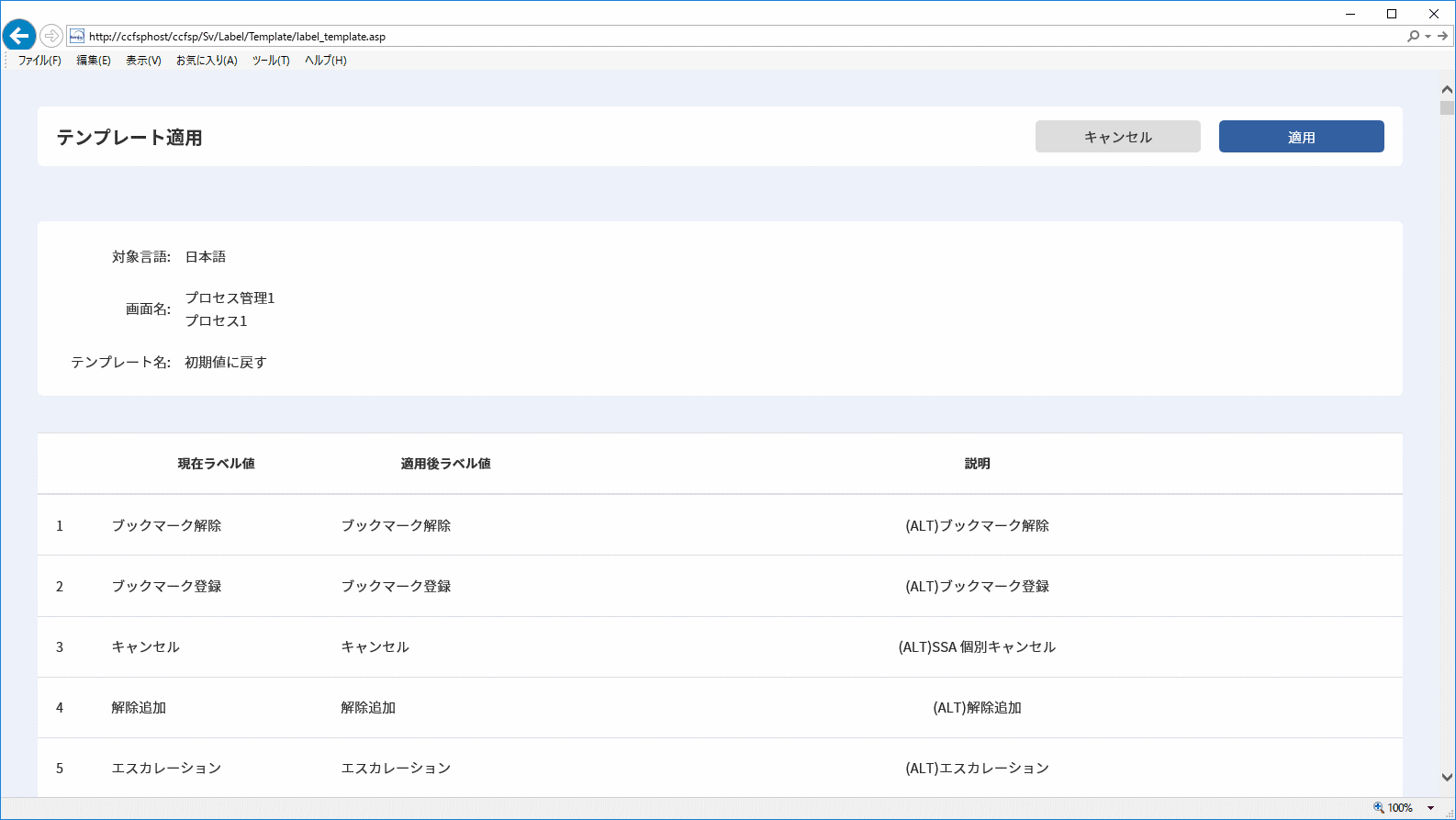This screenshot has width=1456, height=820.
Task: Click the zoom magnifier icon in status bar
Action: [x=1378, y=808]
